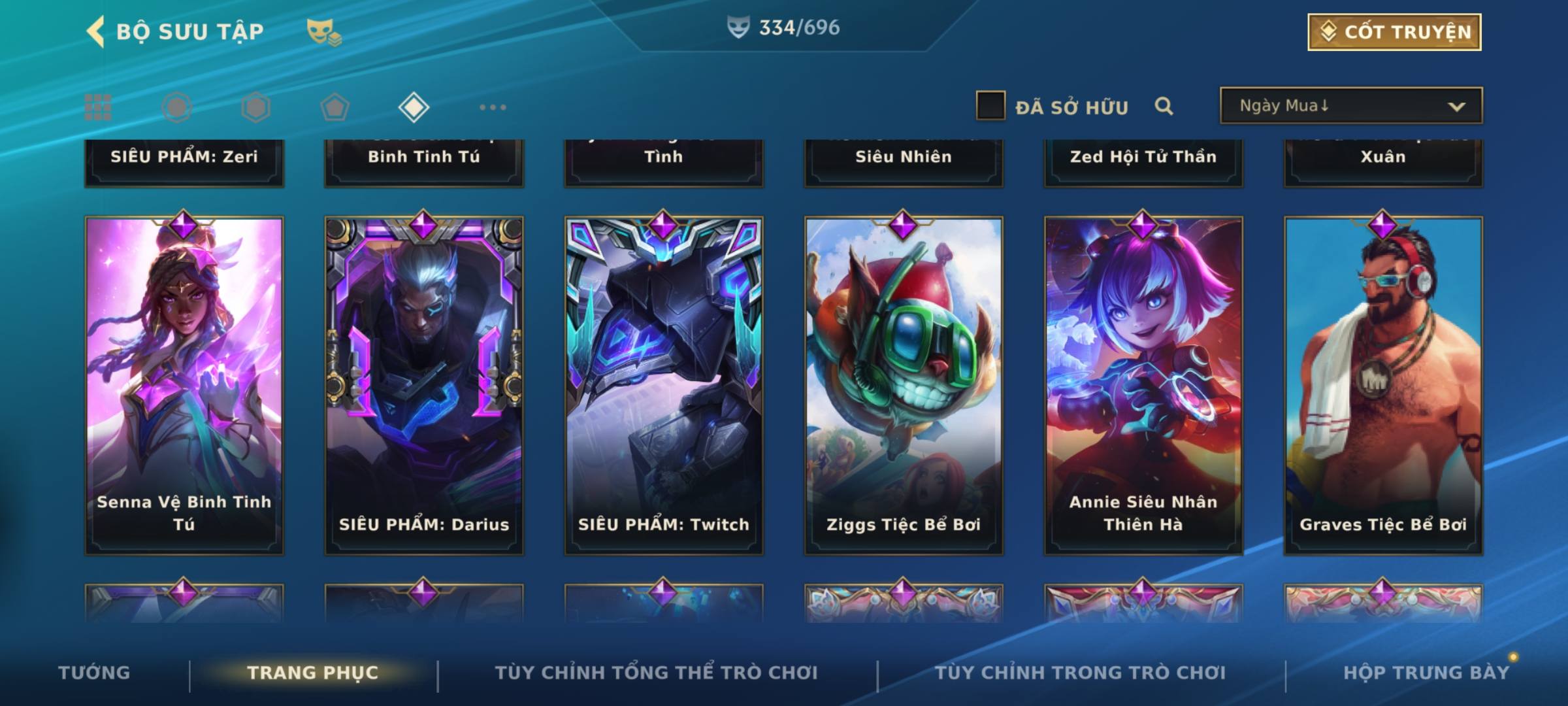This screenshot has height=706, width=1568.
Task: Switch to the Tướng tab
Action: pyautogui.click(x=94, y=673)
